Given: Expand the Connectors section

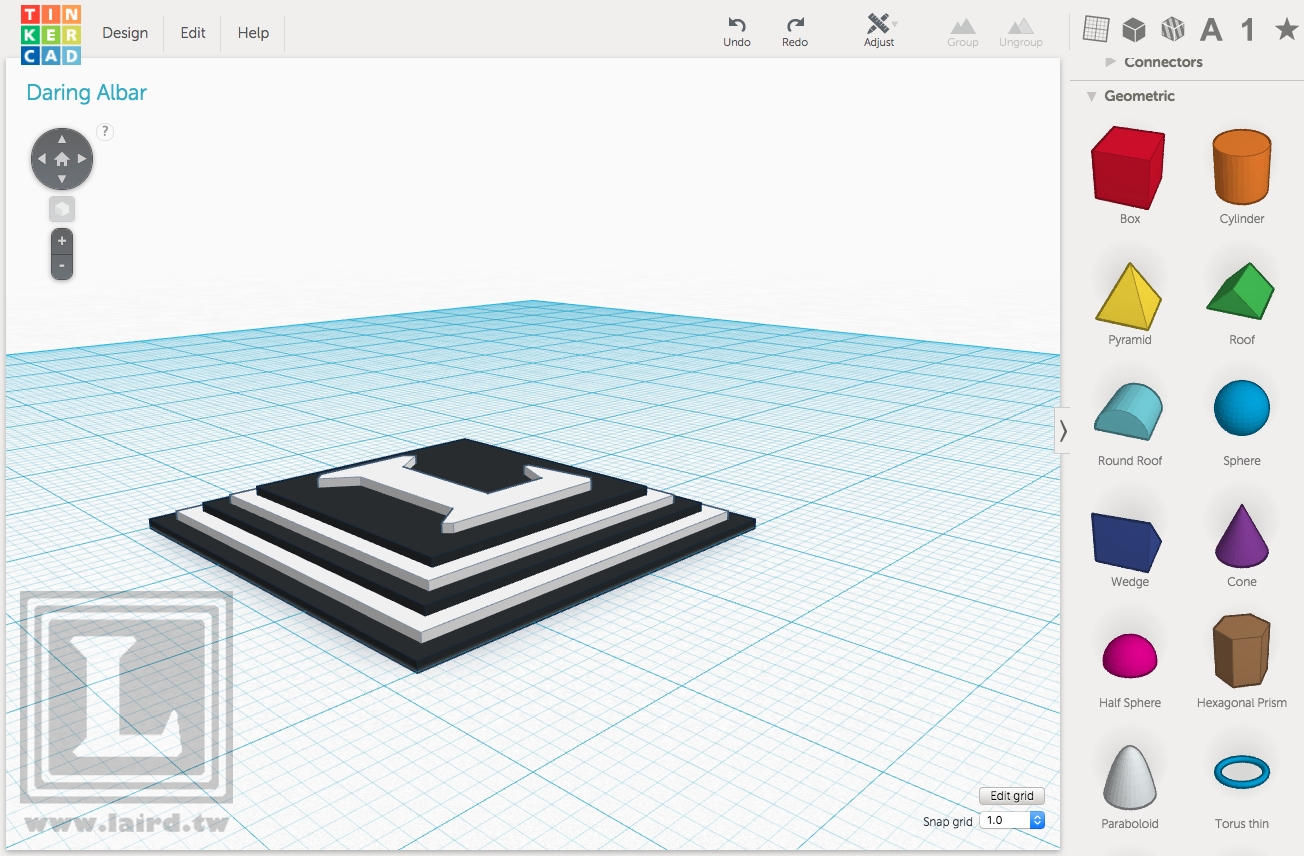Looking at the screenshot, I should [x=1110, y=62].
